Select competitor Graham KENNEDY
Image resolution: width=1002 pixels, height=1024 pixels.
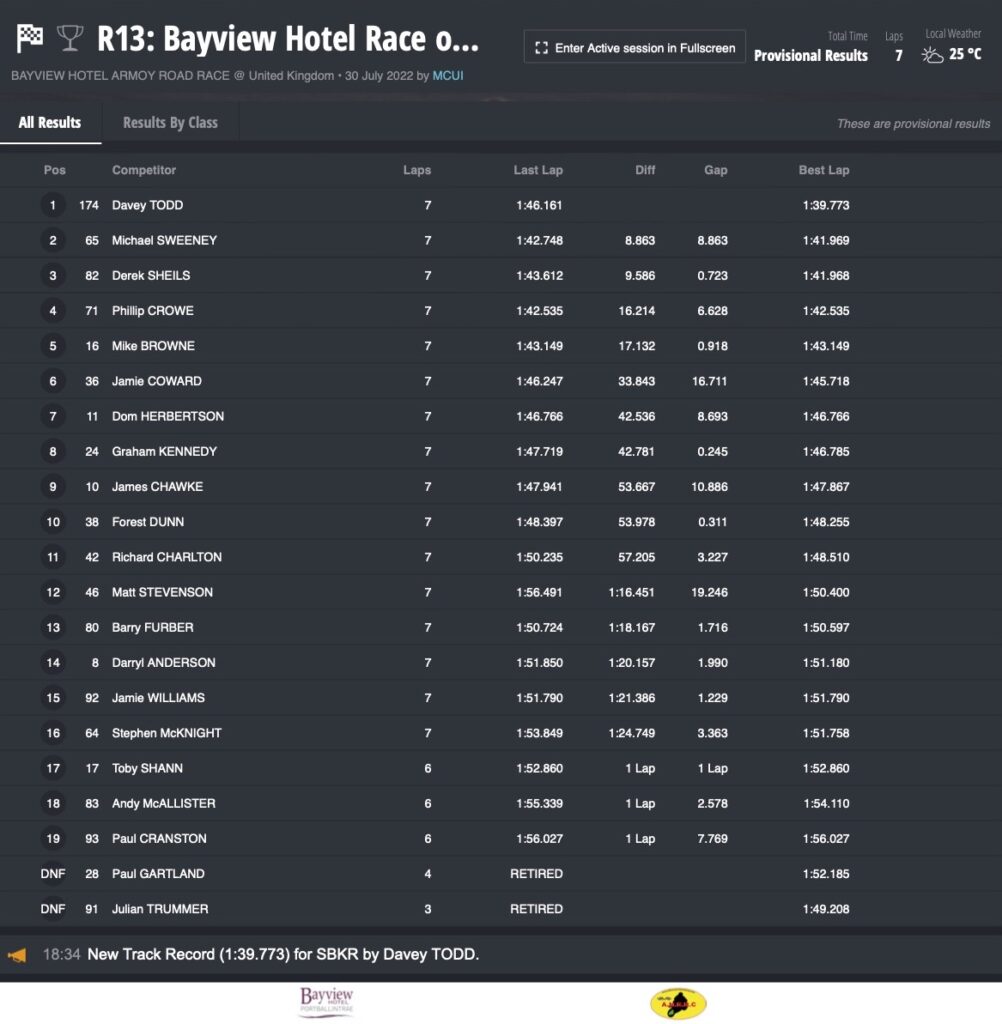click(x=164, y=452)
